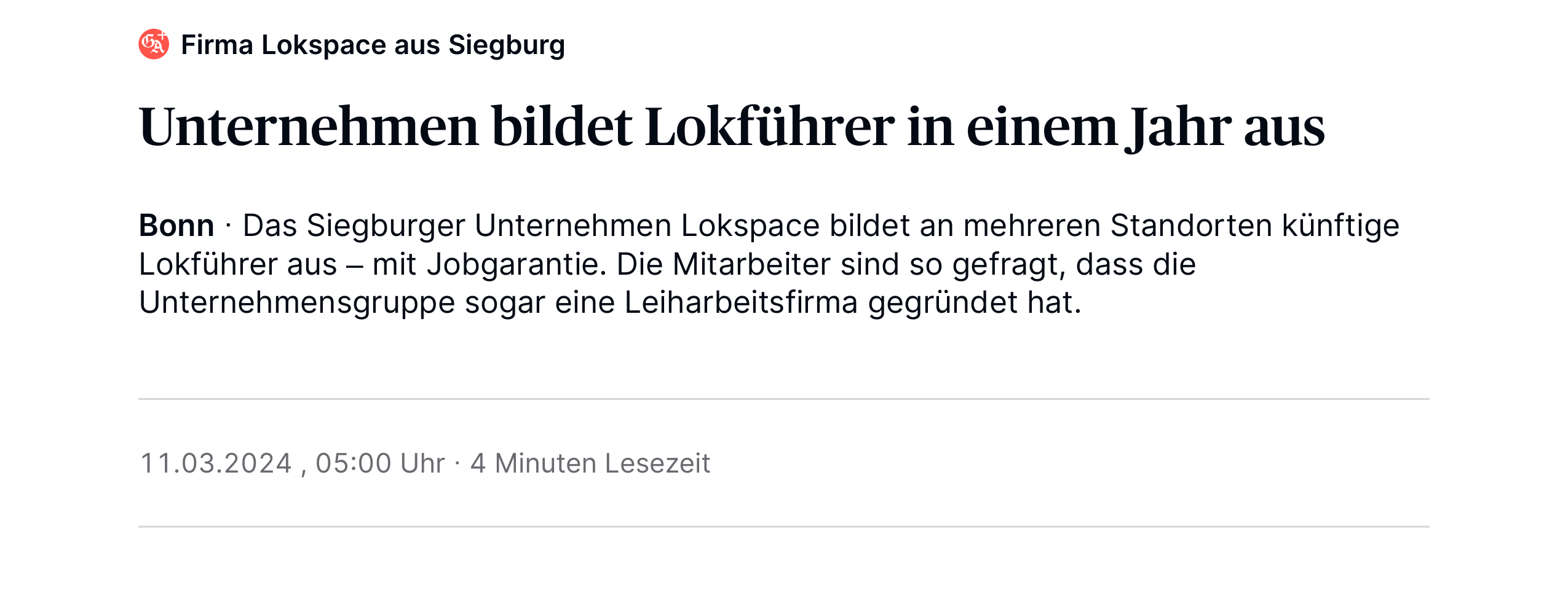This screenshot has height=601, width=1568.
Task: Click the word "gefragt" in the teaser
Action: point(1009,264)
